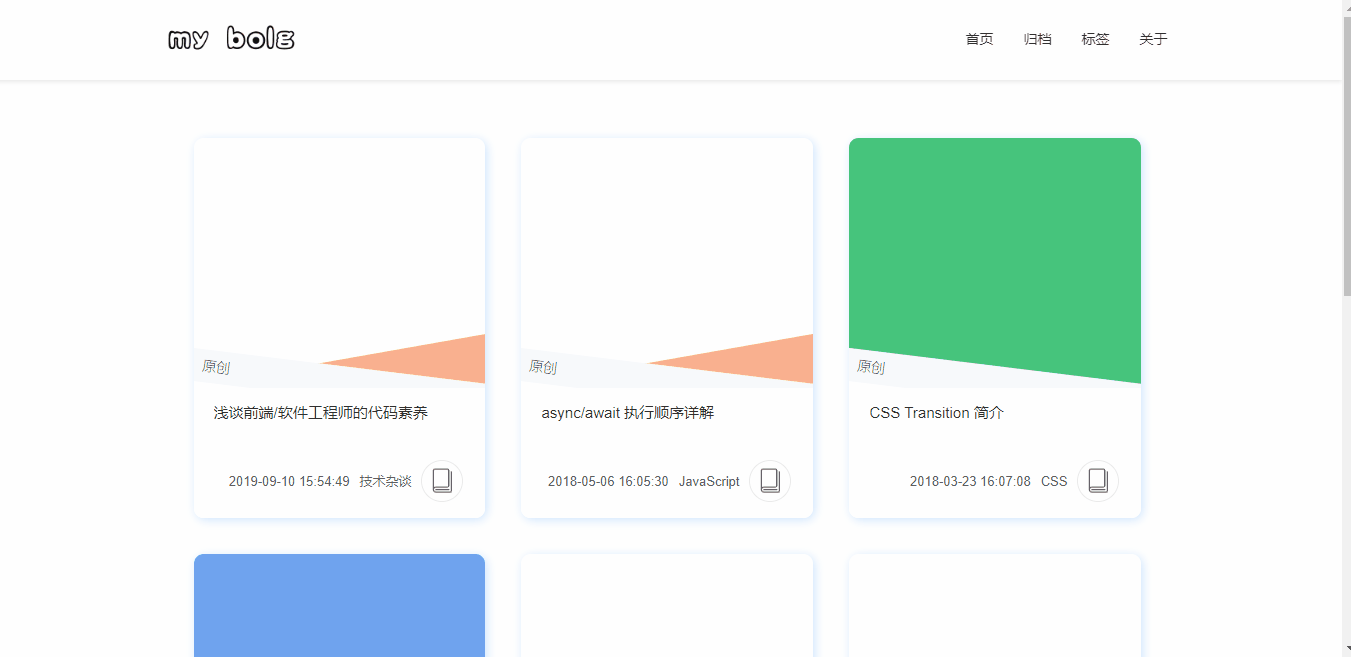This screenshot has height=657, width=1351.
Task: Click the my bole site logo
Action: pyautogui.click(x=231, y=39)
